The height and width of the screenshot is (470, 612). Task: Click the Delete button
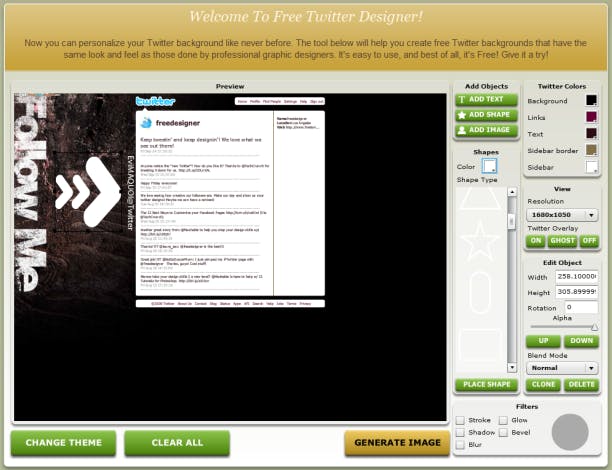[581, 385]
